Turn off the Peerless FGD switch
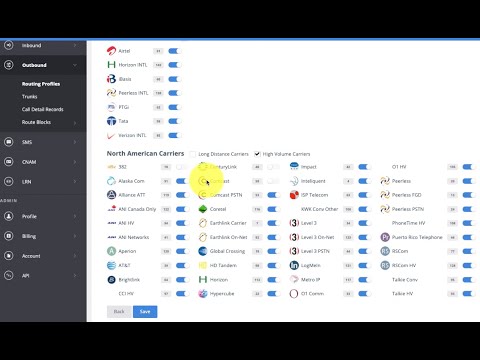This screenshot has height=360, width=480. (x=469, y=195)
